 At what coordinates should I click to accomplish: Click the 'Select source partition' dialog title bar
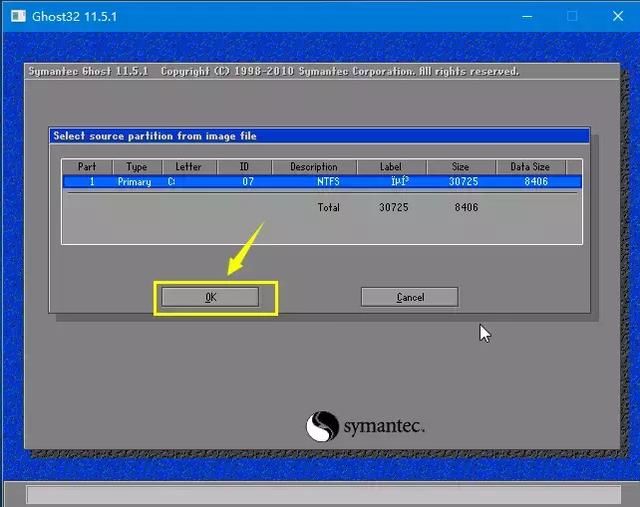click(x=320, y=136)
